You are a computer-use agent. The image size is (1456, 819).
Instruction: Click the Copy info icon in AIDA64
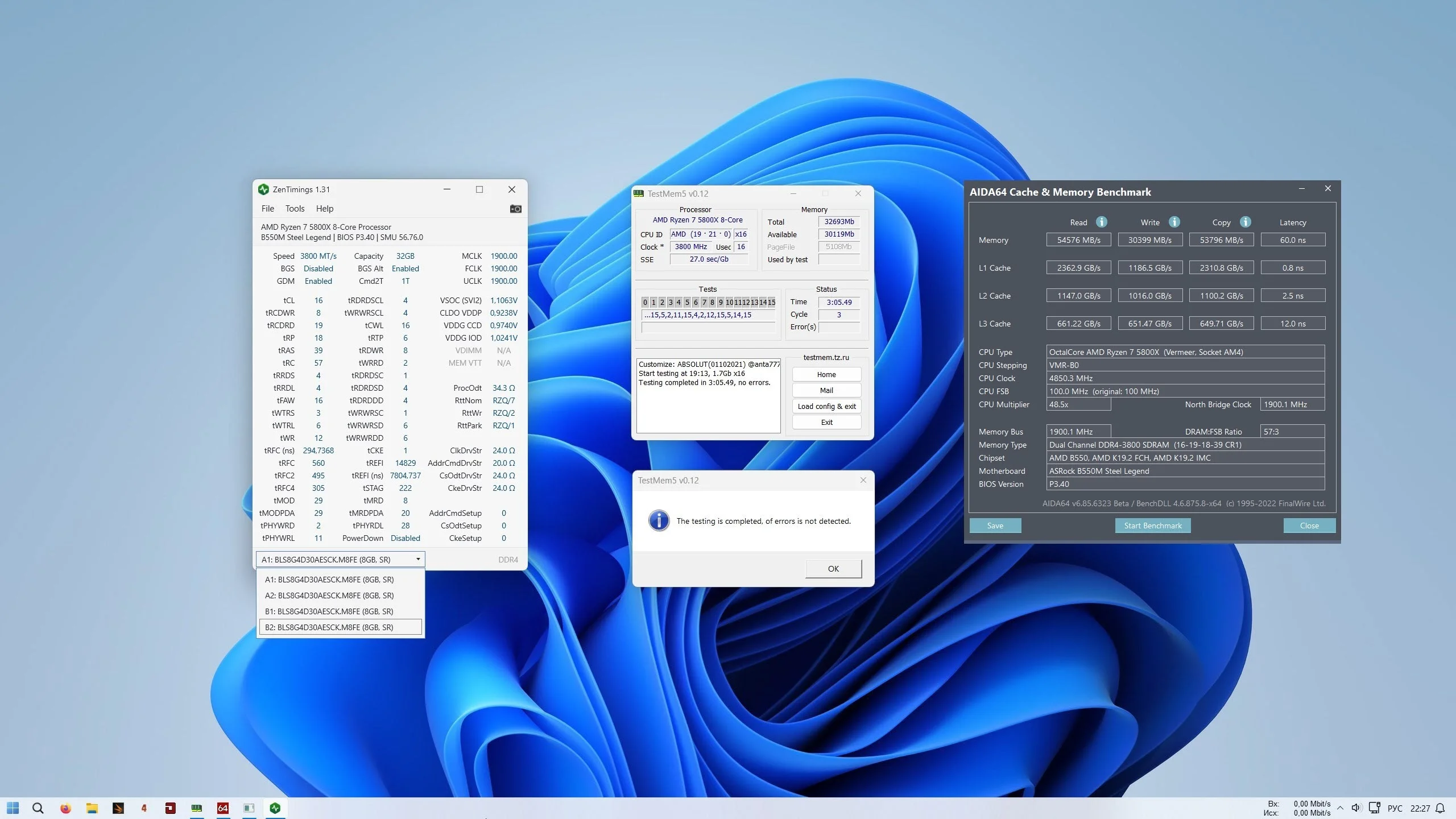point(1245,222)
